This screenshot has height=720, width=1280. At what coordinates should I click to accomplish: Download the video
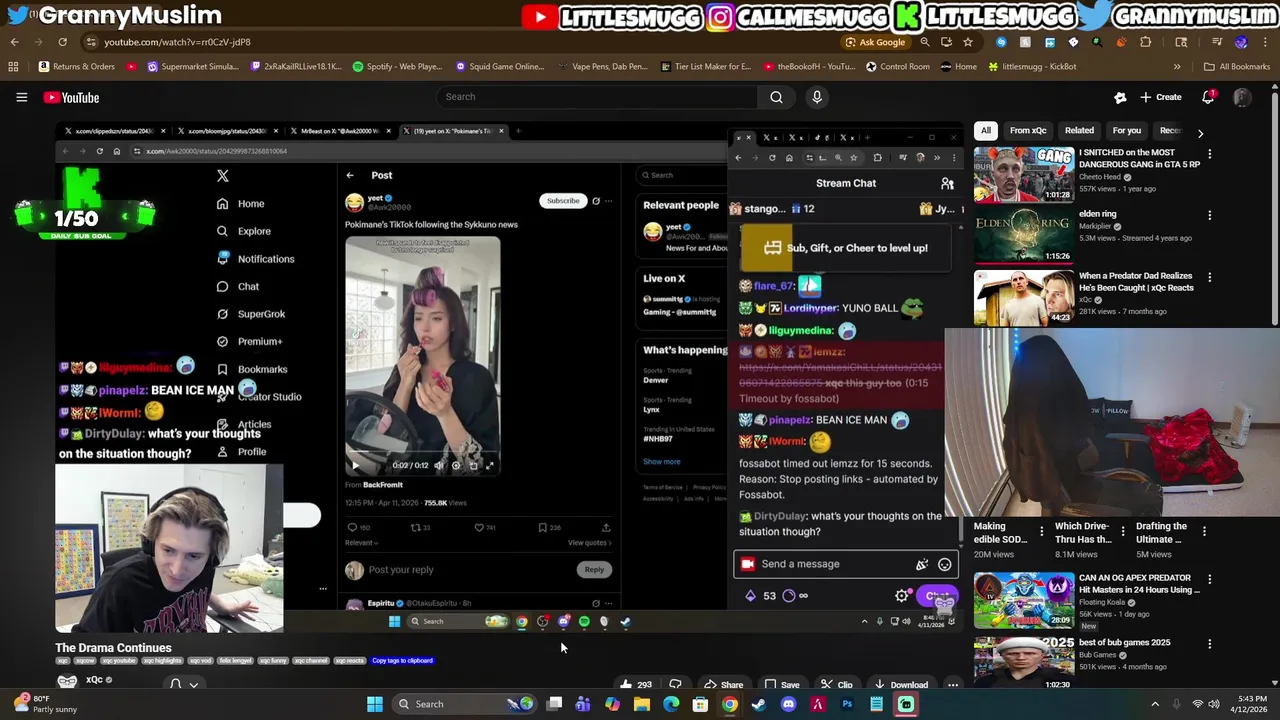[900, 685]
